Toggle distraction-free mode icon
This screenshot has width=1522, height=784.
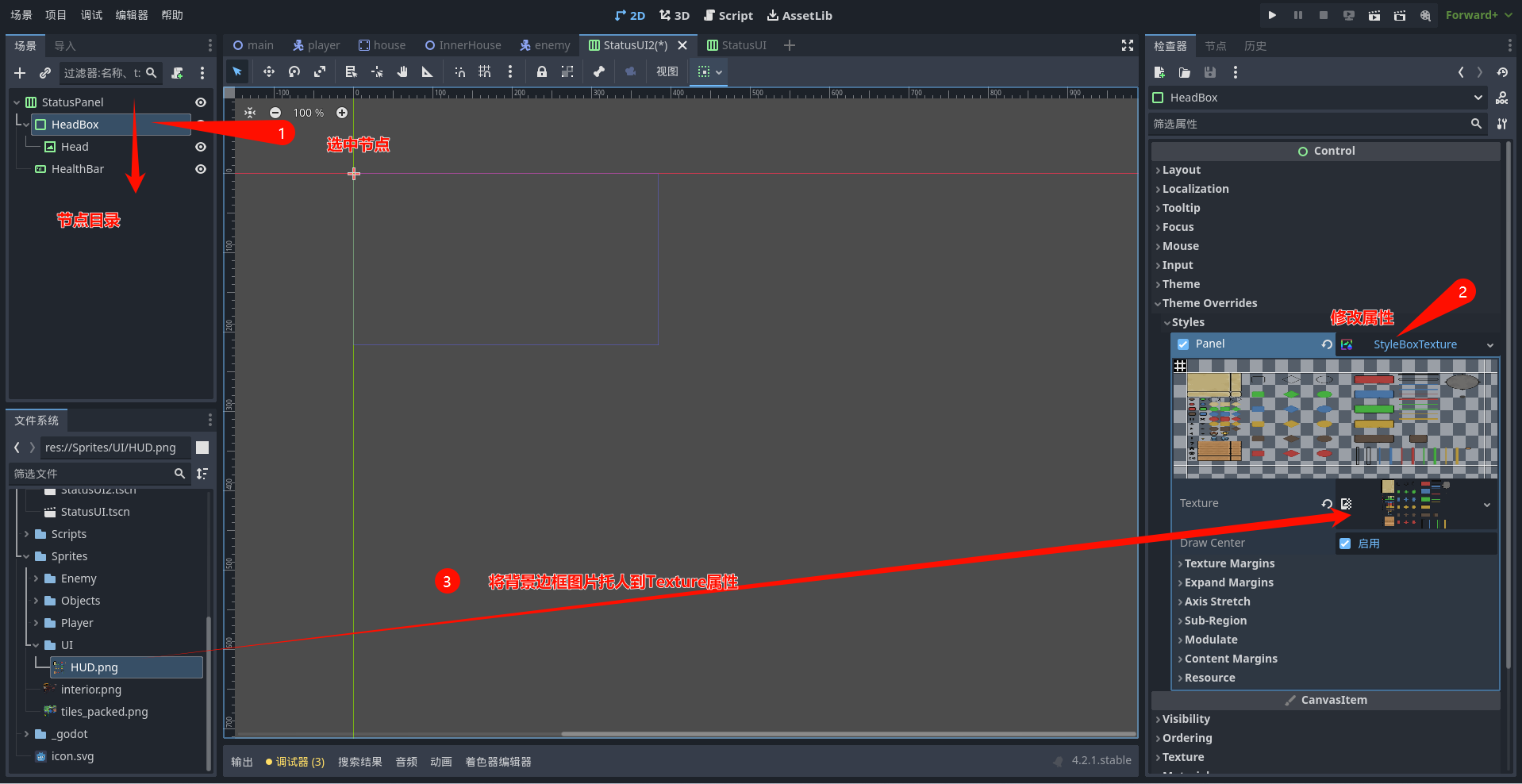click(x=1128, y=45)
